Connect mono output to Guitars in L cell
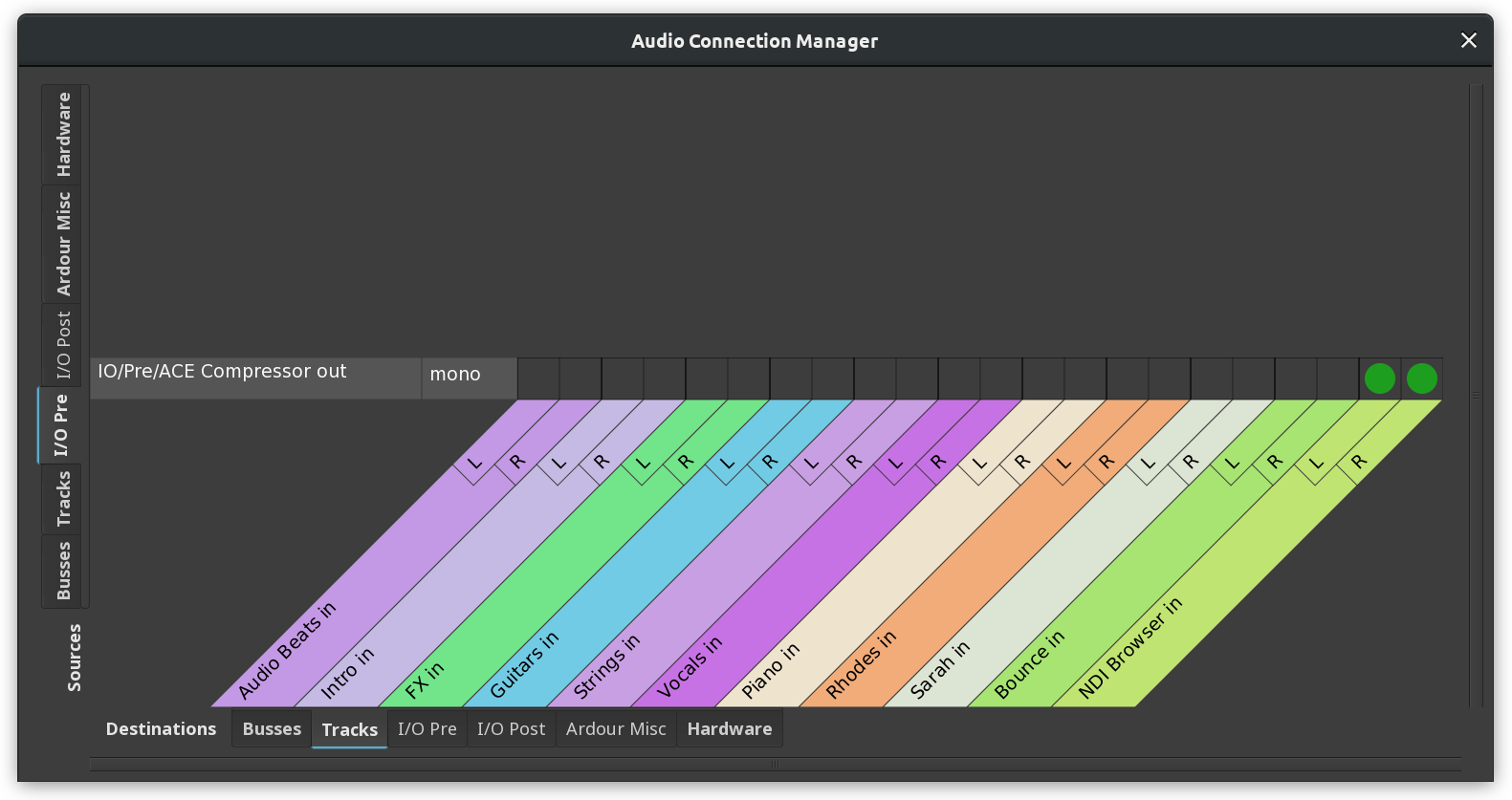The width and height of the screenshot is (1512, 800). click(791, 378)
